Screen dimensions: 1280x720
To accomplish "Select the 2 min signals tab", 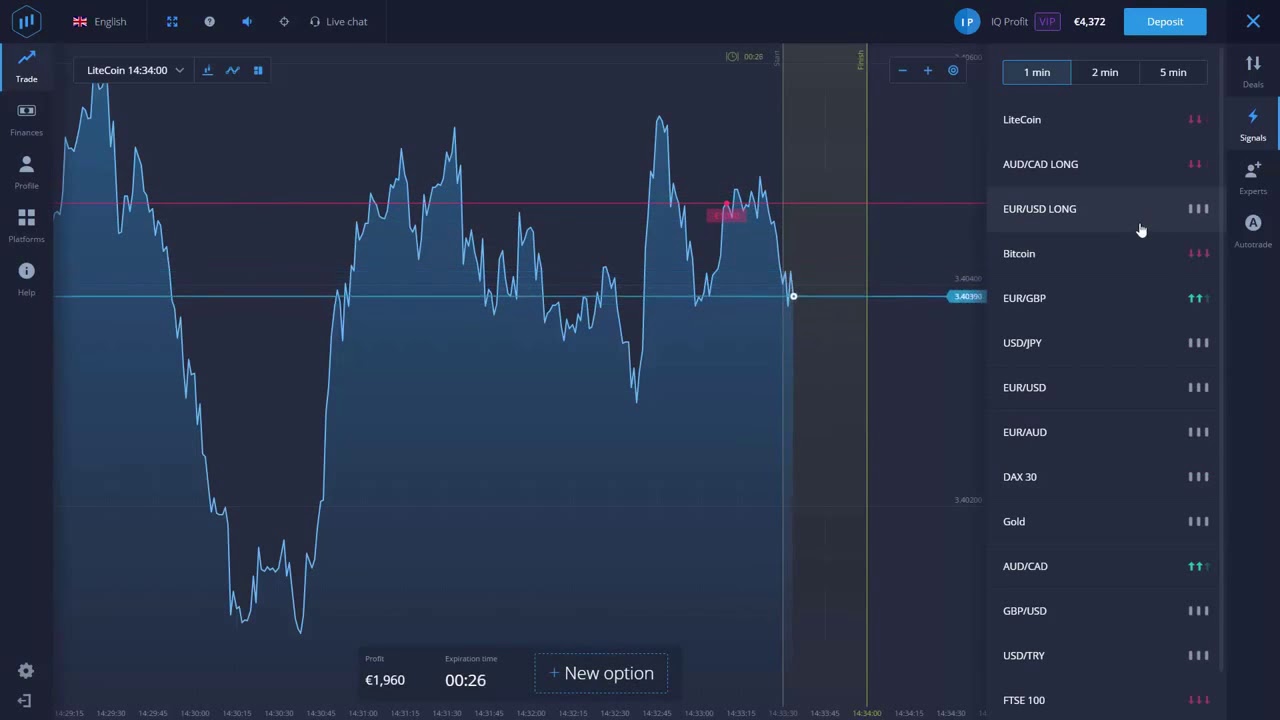I will [1105, 72].
